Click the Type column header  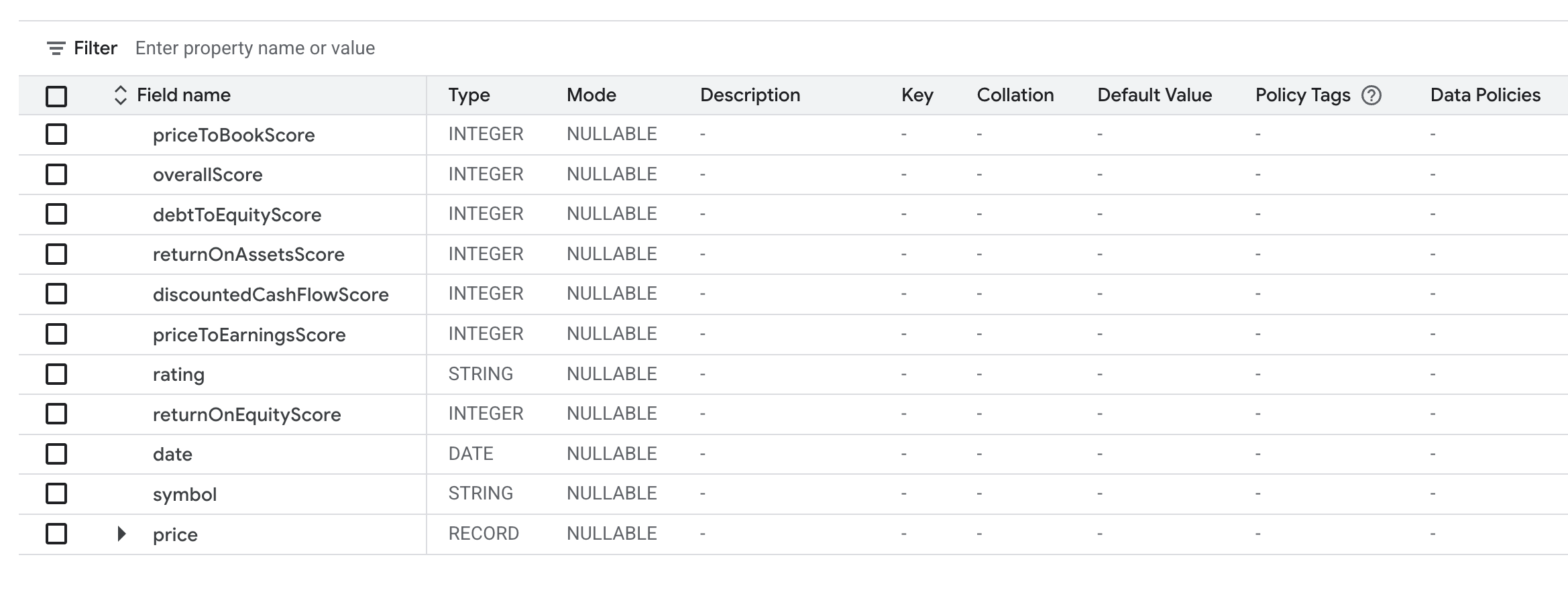[469, 95]
